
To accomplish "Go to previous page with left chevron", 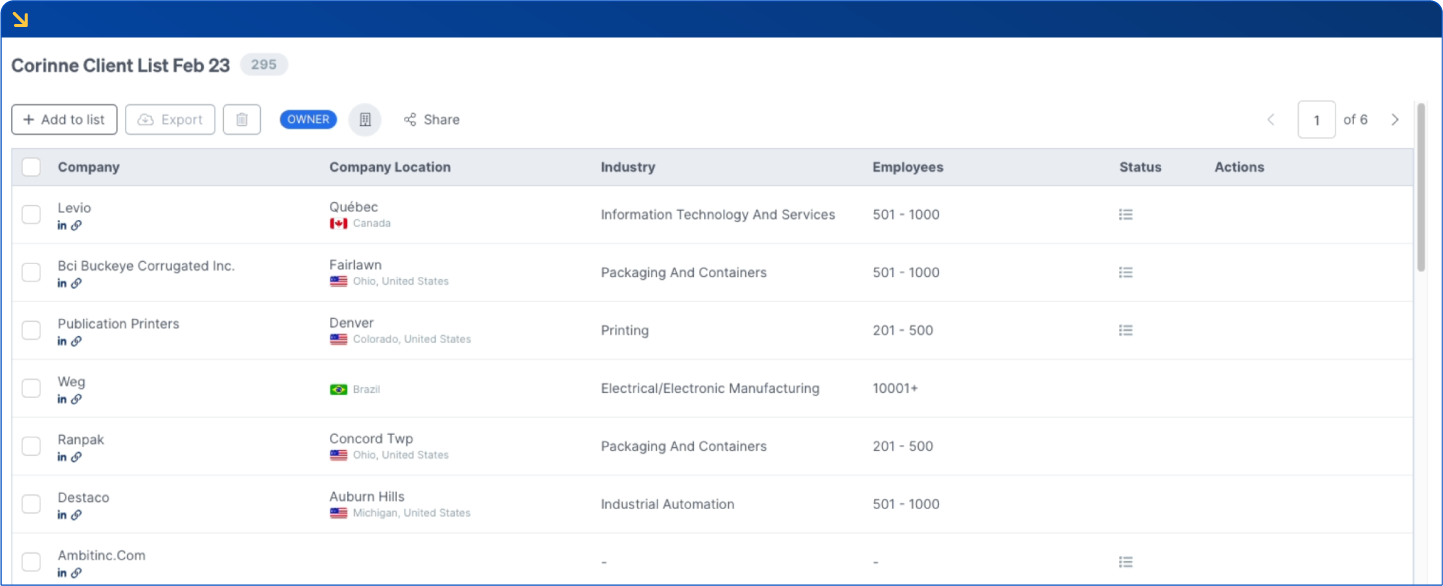I will (1271, 120).
